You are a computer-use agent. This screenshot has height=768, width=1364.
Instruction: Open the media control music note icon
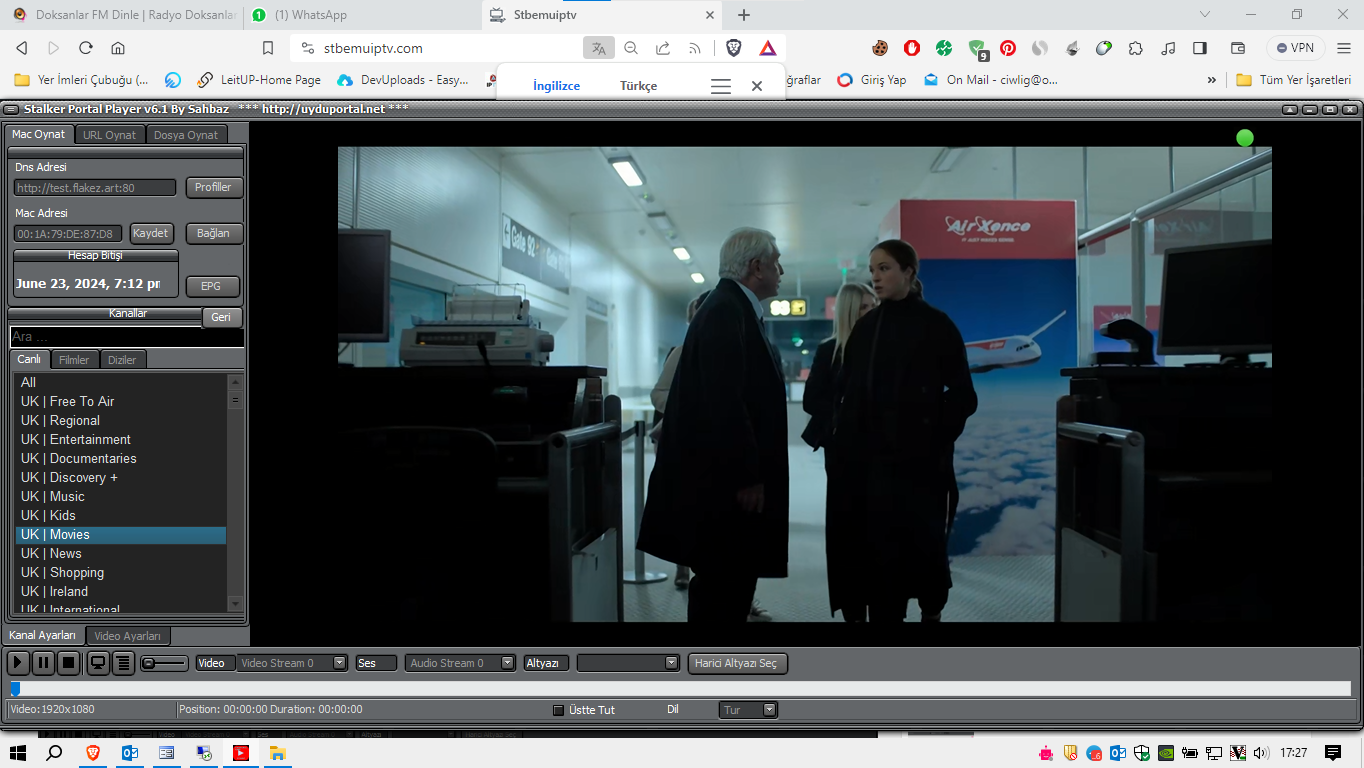pyautogui.click(x=1168, y=48)
